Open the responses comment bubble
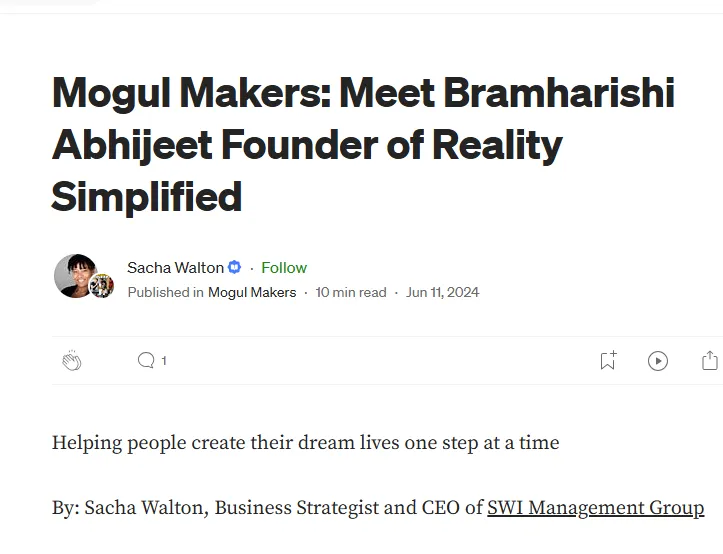723x554 pixels. pos(146,360)
